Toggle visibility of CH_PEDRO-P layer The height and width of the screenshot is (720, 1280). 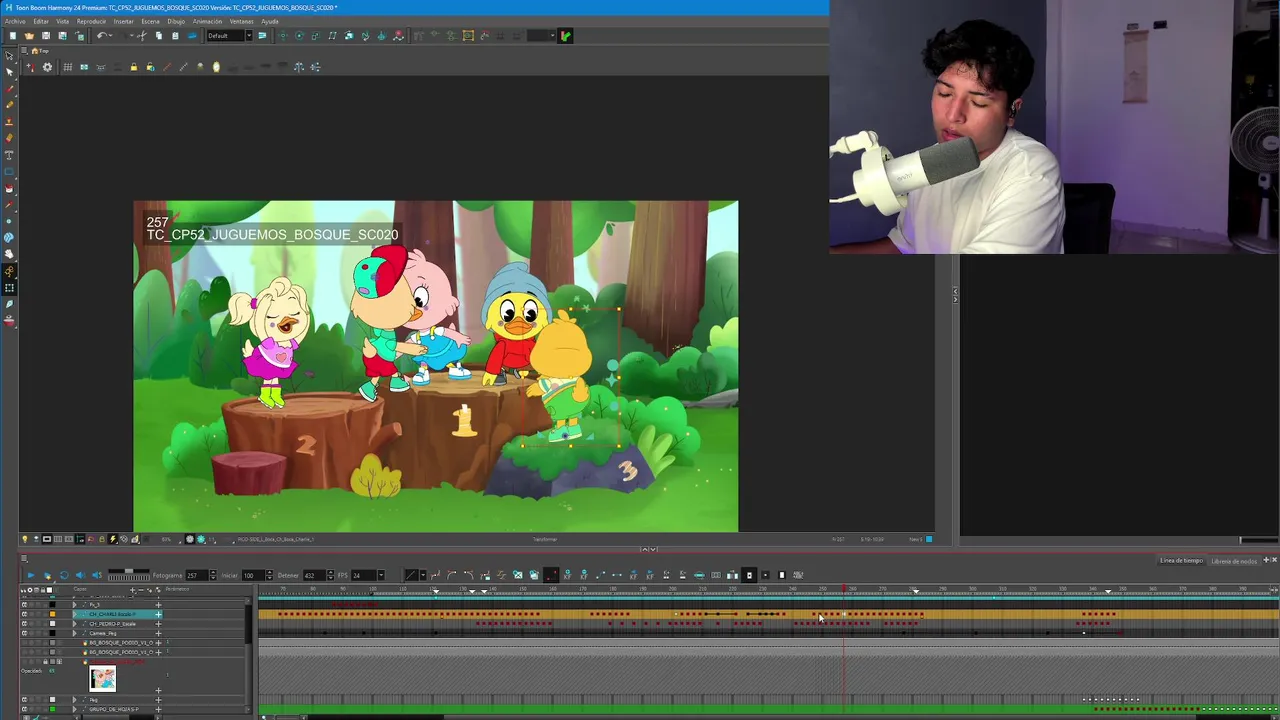point(25,624)
